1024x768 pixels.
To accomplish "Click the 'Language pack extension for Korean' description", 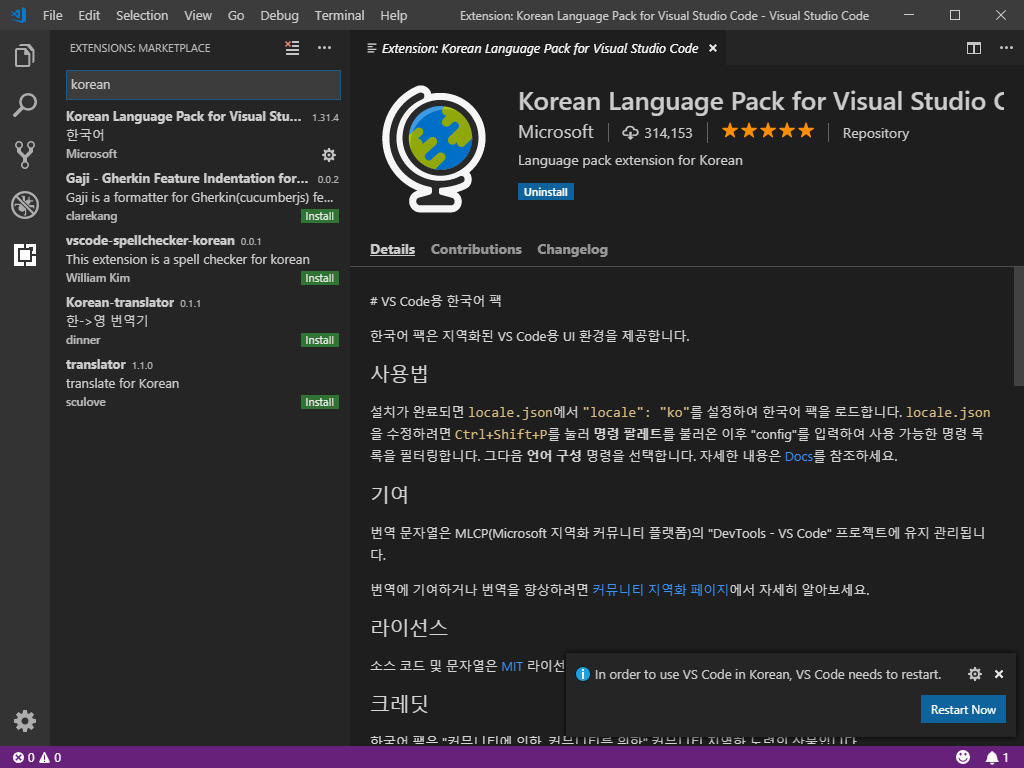I will pos(630,161).
